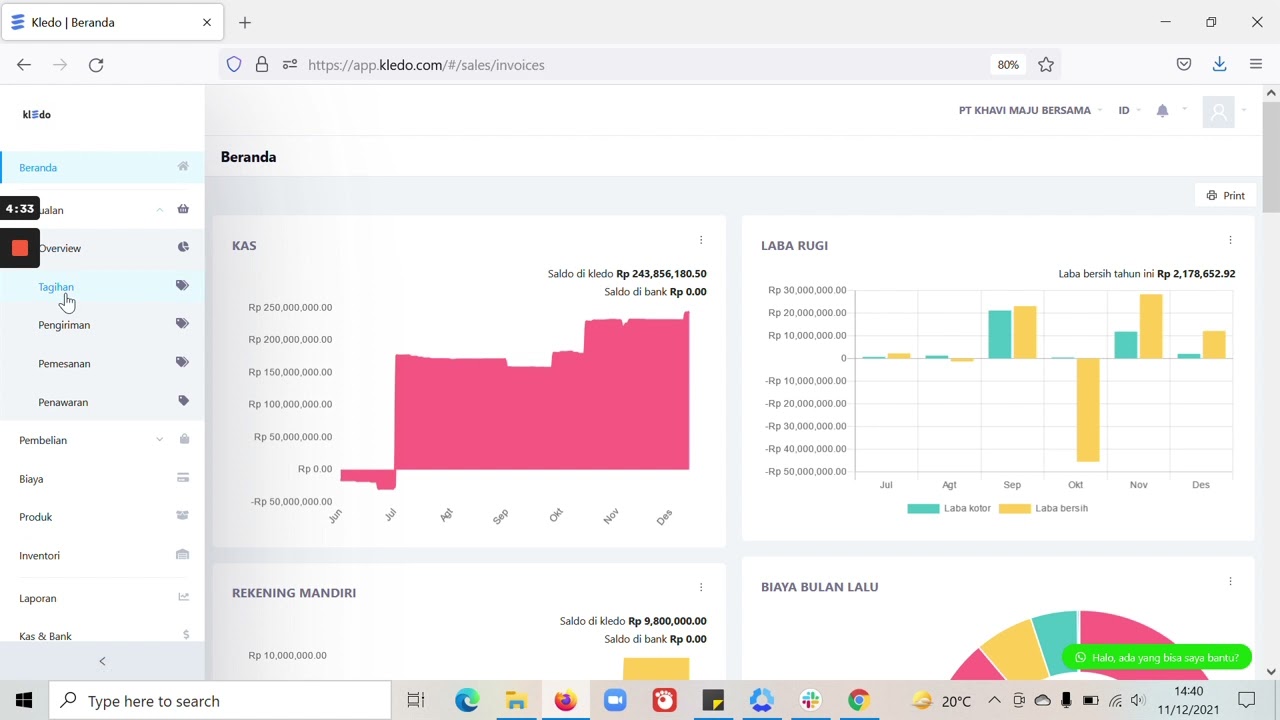This screenshot has height=720, width=1280.
Task: Select Tagihan in the sidebar
Action: pos(56,287)
